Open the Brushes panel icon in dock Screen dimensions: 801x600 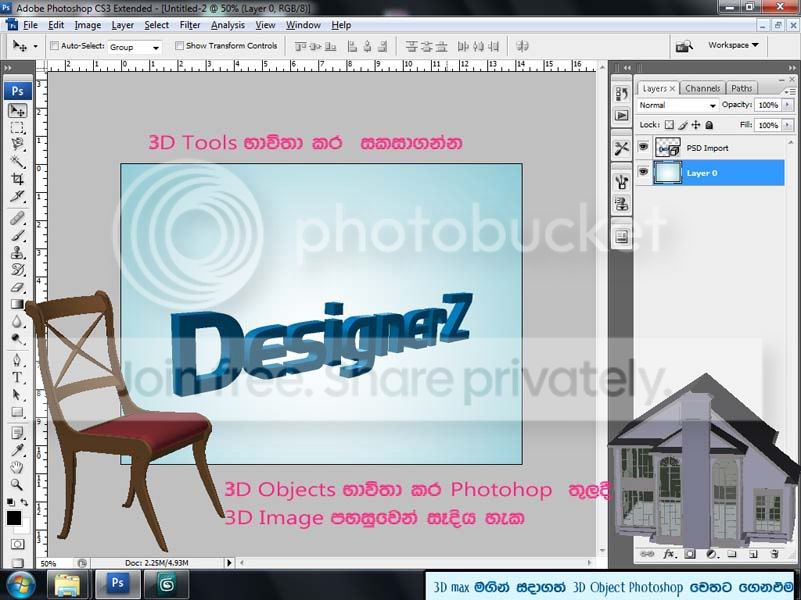(x=622, y=181)
